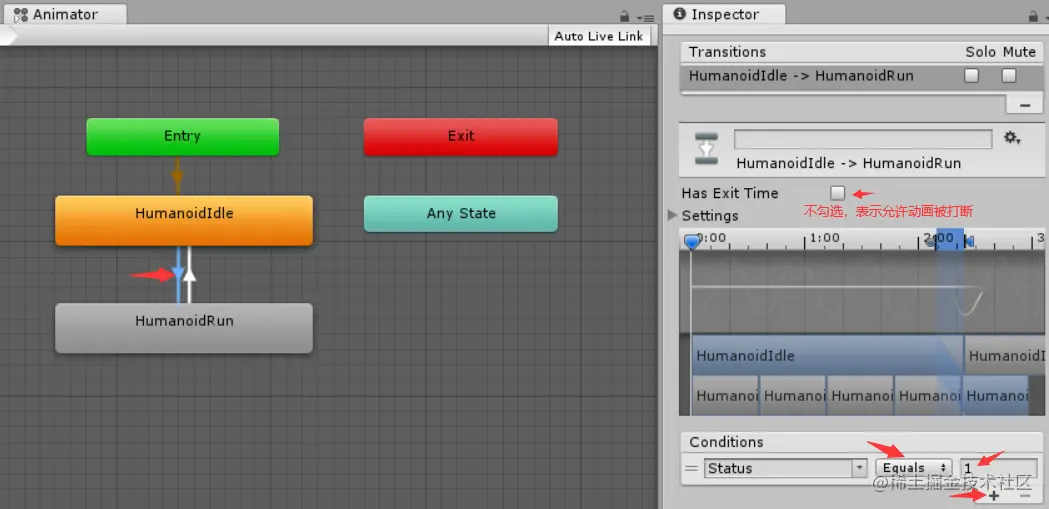Expand the Settings foldout triangle
This screenshot has height=509, width=1049.
pos(673,215)
